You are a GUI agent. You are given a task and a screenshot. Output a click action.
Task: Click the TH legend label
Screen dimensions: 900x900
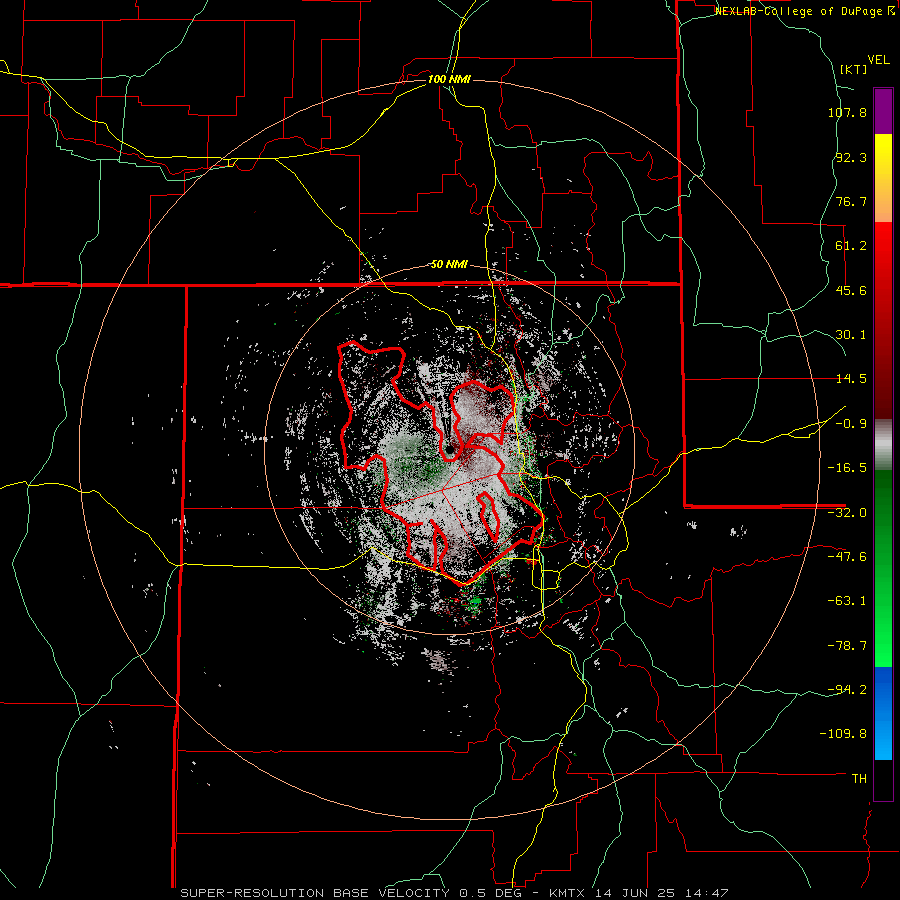(859, 779)
